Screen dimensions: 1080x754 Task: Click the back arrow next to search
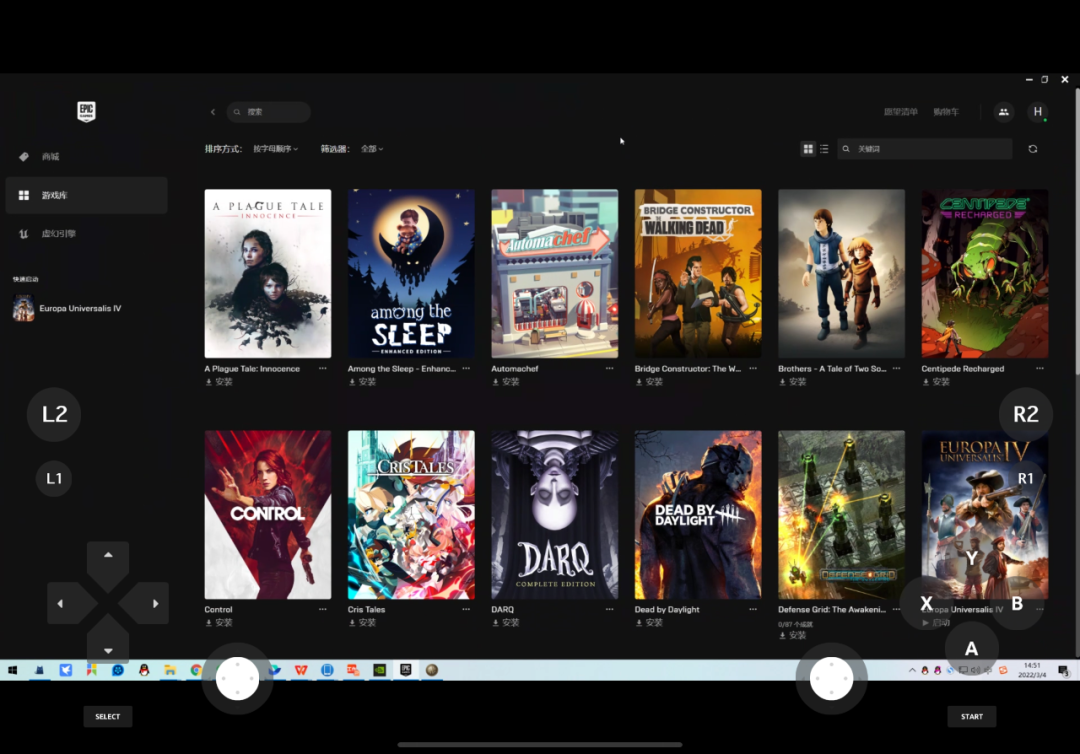(x=213, y=112)
